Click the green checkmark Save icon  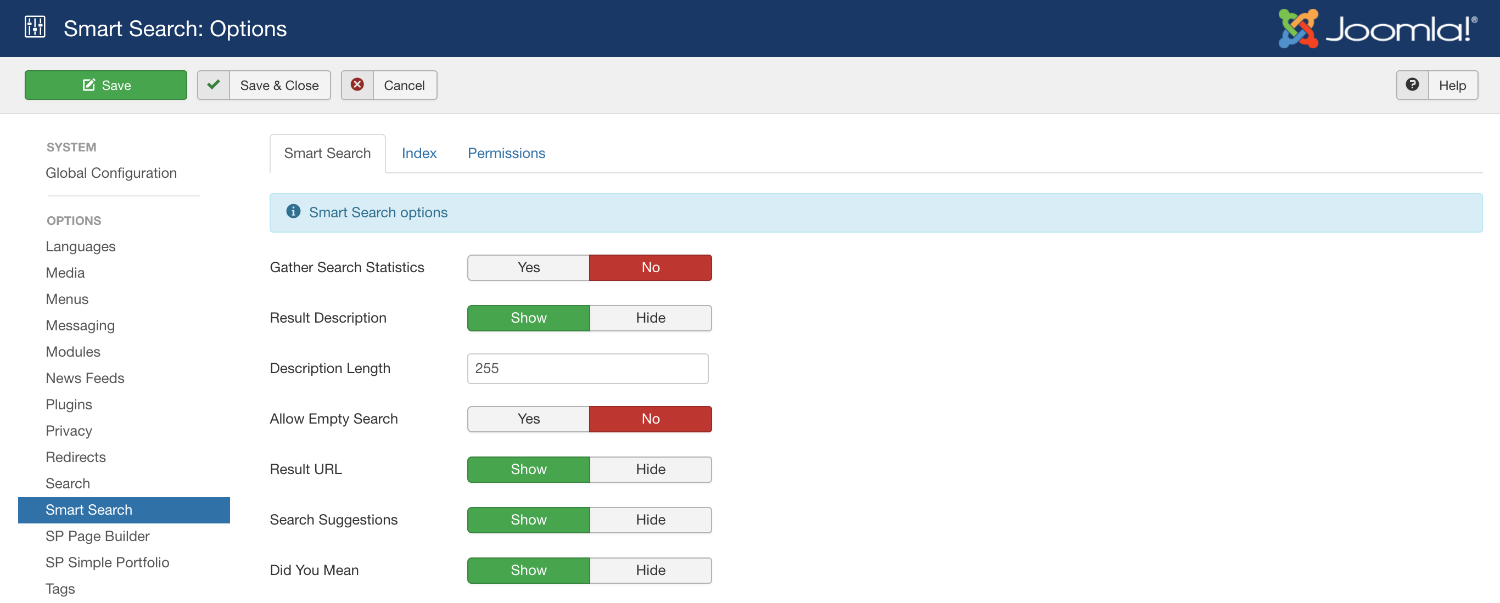(88, 85)
